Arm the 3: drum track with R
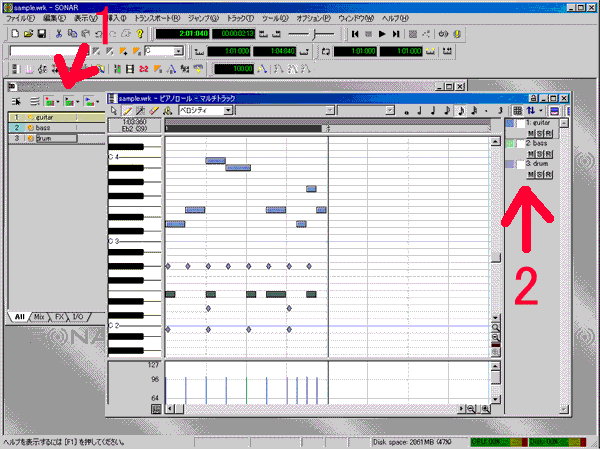 pos(548,174)
